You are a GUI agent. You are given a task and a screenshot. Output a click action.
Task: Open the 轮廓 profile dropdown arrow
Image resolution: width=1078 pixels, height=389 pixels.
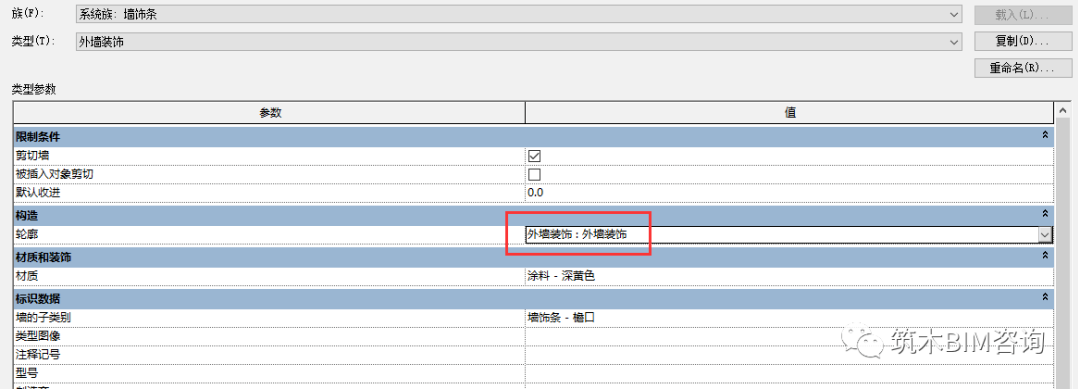pyautogui.click(x=1045, y=234)
